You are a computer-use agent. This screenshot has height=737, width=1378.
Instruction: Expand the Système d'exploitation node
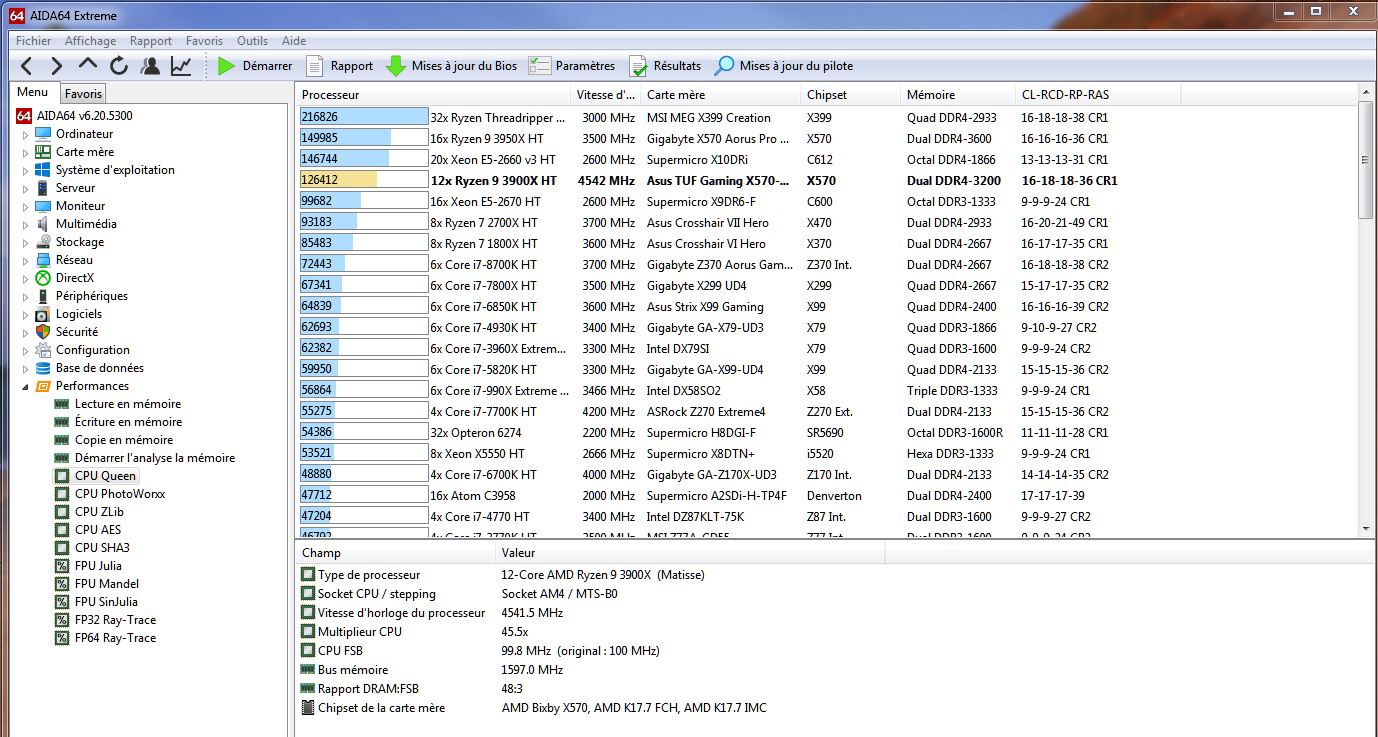pos(26,170)
